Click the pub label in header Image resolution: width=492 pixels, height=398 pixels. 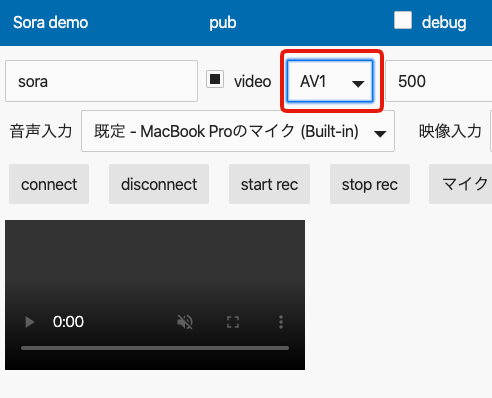click(x=223, y=23)
